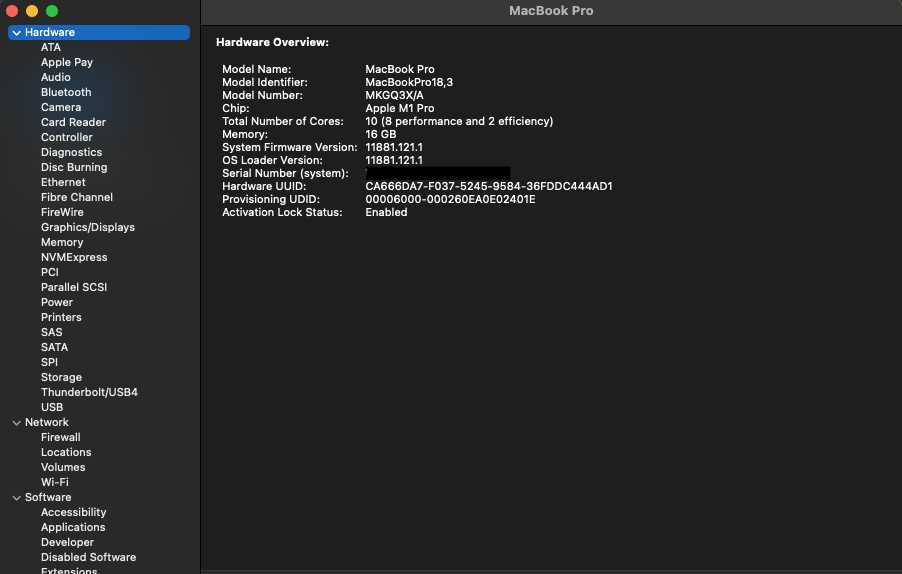Screen dimensions: 902x574
Task: Open the Developer entry
Action: pos(67,542)
